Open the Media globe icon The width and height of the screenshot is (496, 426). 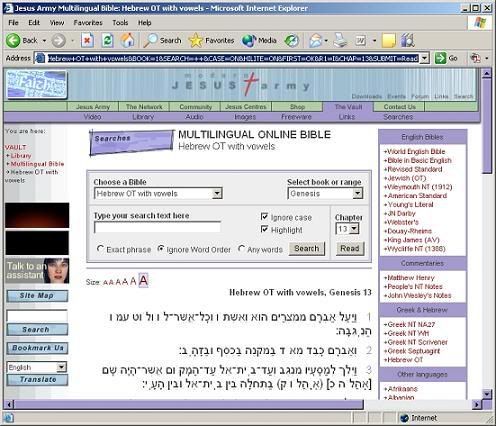pos(249,41)
